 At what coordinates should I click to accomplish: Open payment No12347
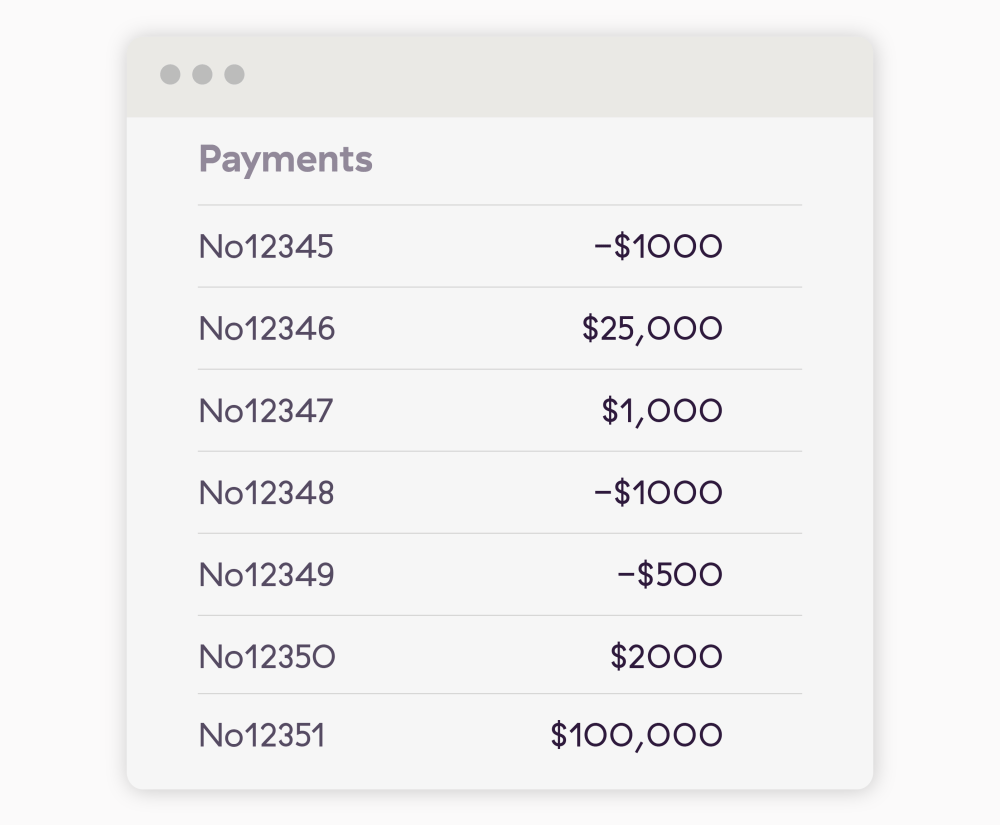pyautogui.click(x=500, y=411)
